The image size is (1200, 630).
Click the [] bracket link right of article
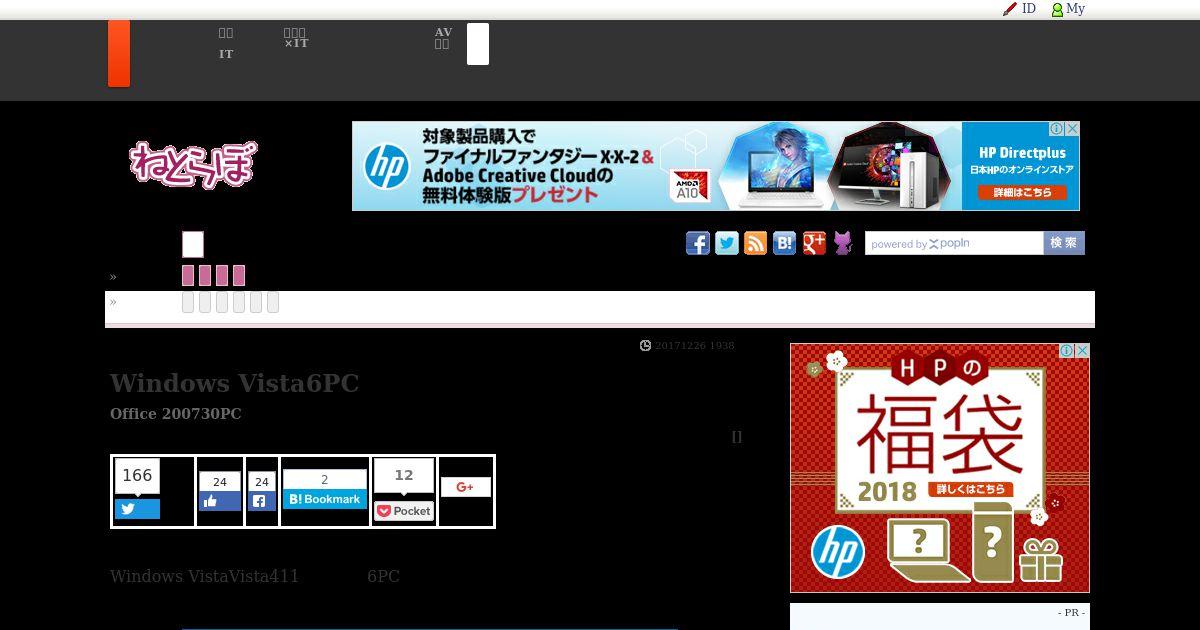[x=737, y=437]
